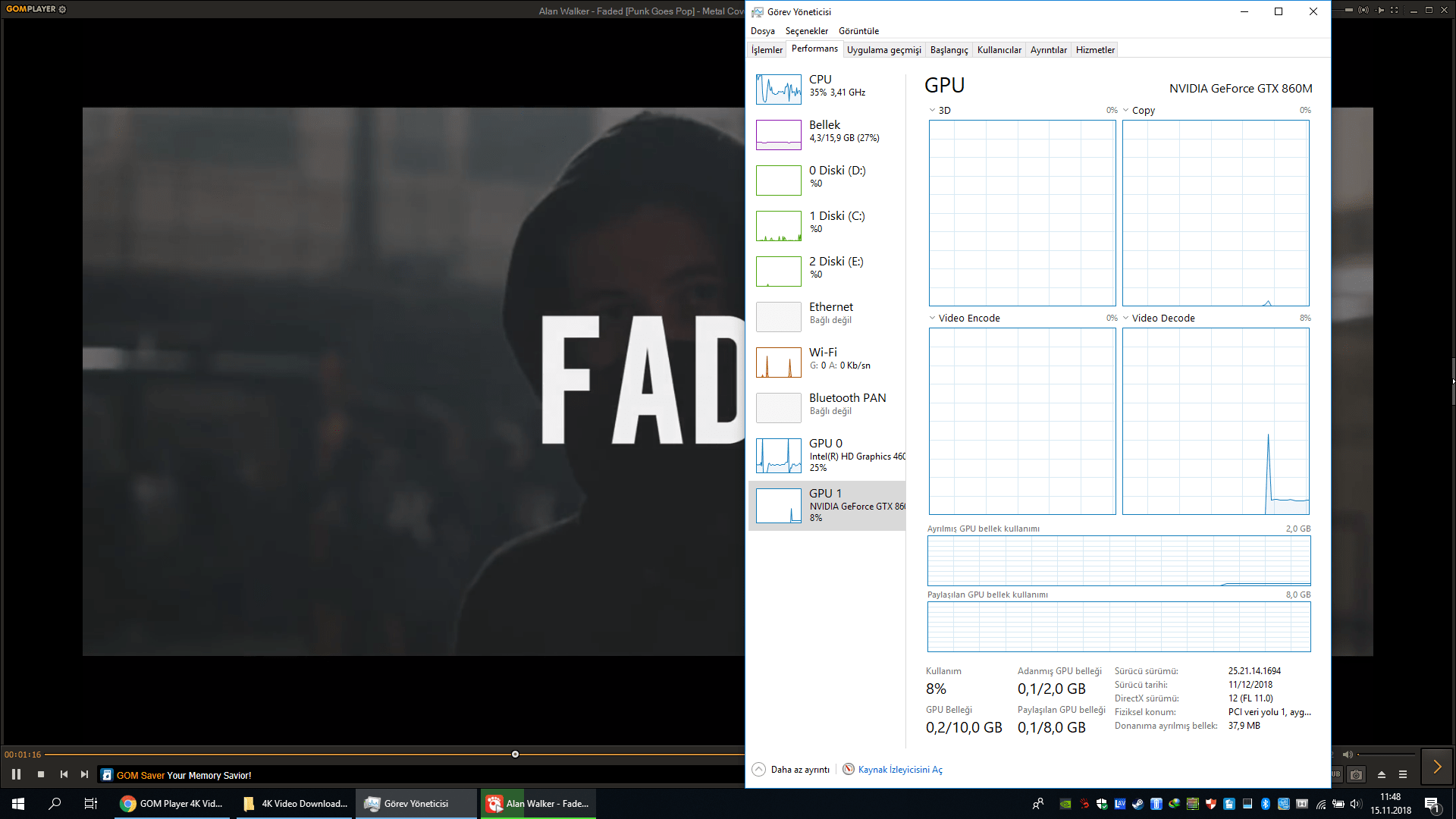Open taskbar search icon
This screenshot has width=1456, height=819.
[x=55, y=803]
